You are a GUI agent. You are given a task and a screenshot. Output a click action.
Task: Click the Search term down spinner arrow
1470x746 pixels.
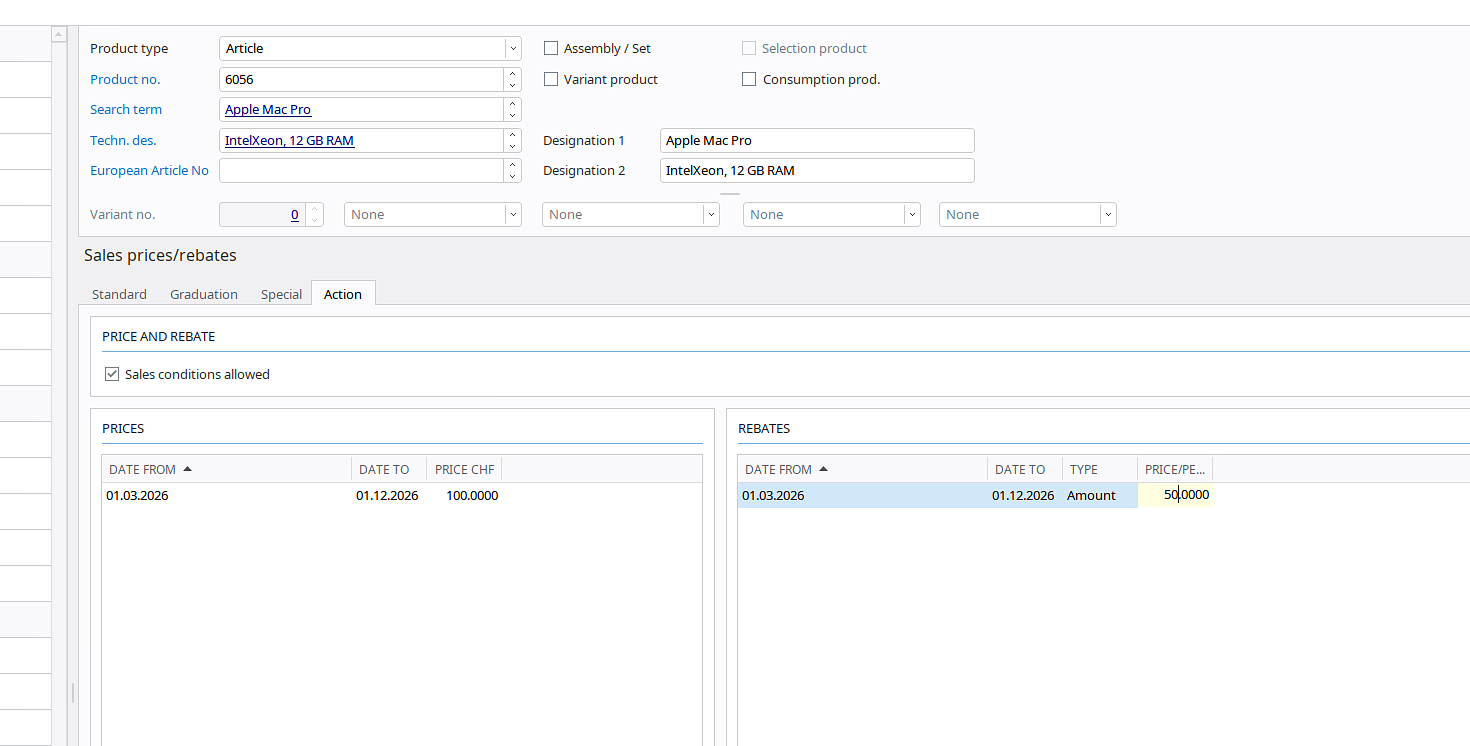(x=513, y=115)
